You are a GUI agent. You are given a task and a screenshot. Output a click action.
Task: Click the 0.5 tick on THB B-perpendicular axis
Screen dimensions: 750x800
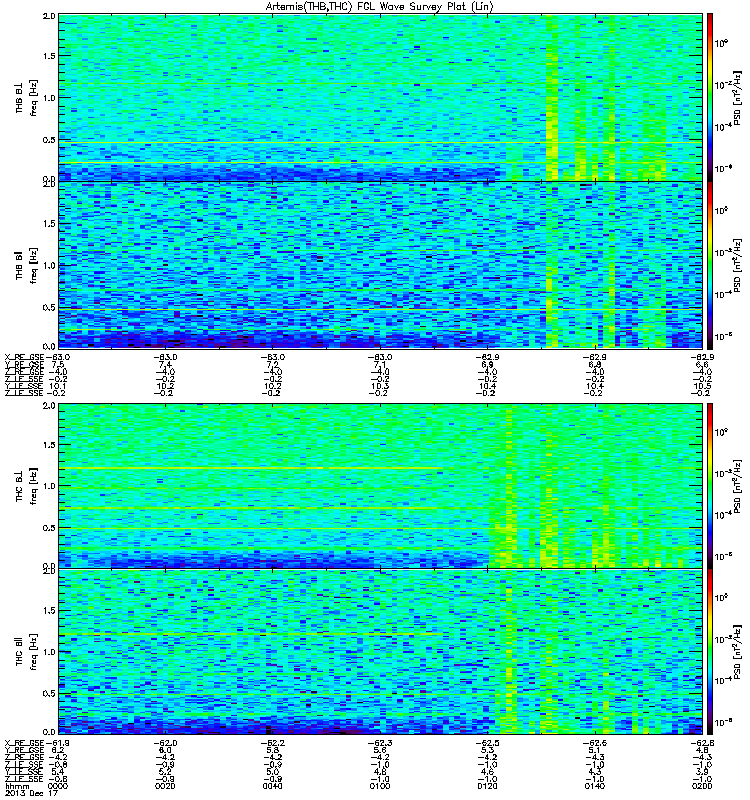(49, 140)
